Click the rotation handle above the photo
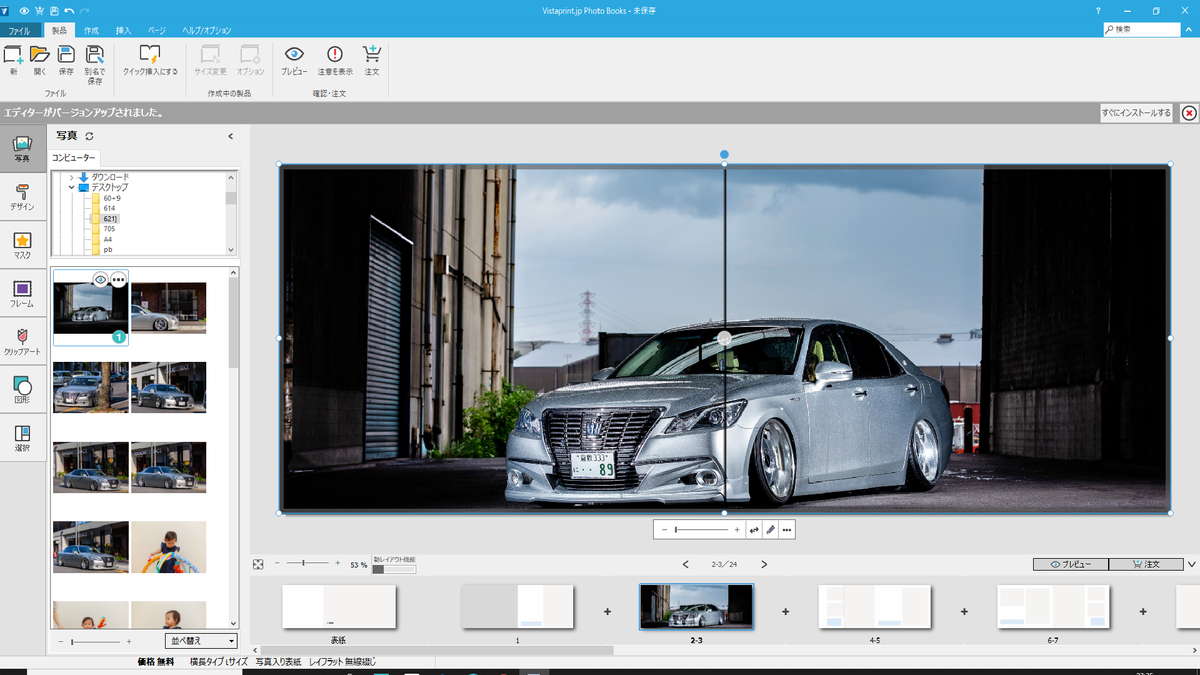This screenshot has width=1200, height=675. click(x=724, y=155)
